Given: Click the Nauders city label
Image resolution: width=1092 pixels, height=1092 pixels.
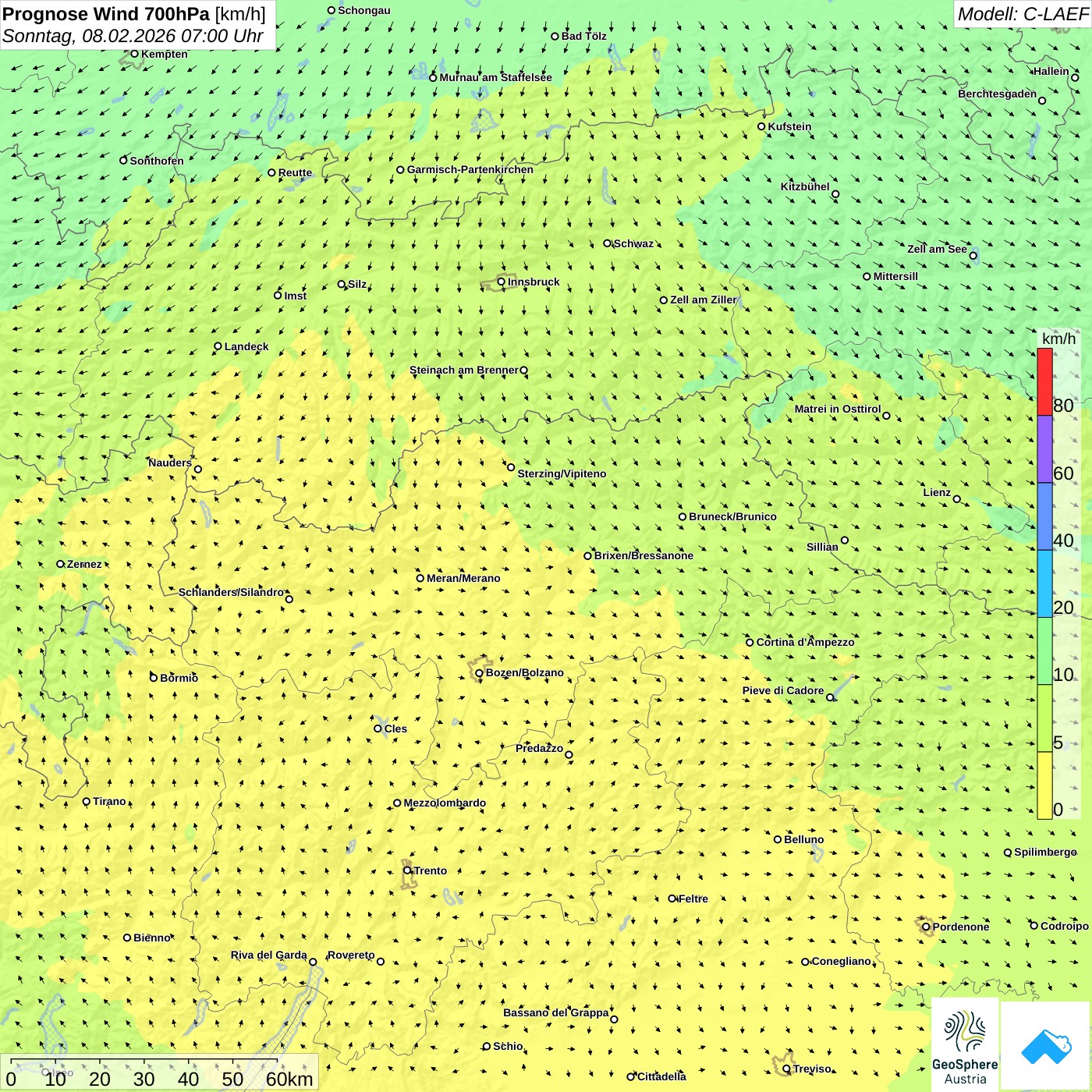Looking at the screenshot, I should click(x=170, y=463).
